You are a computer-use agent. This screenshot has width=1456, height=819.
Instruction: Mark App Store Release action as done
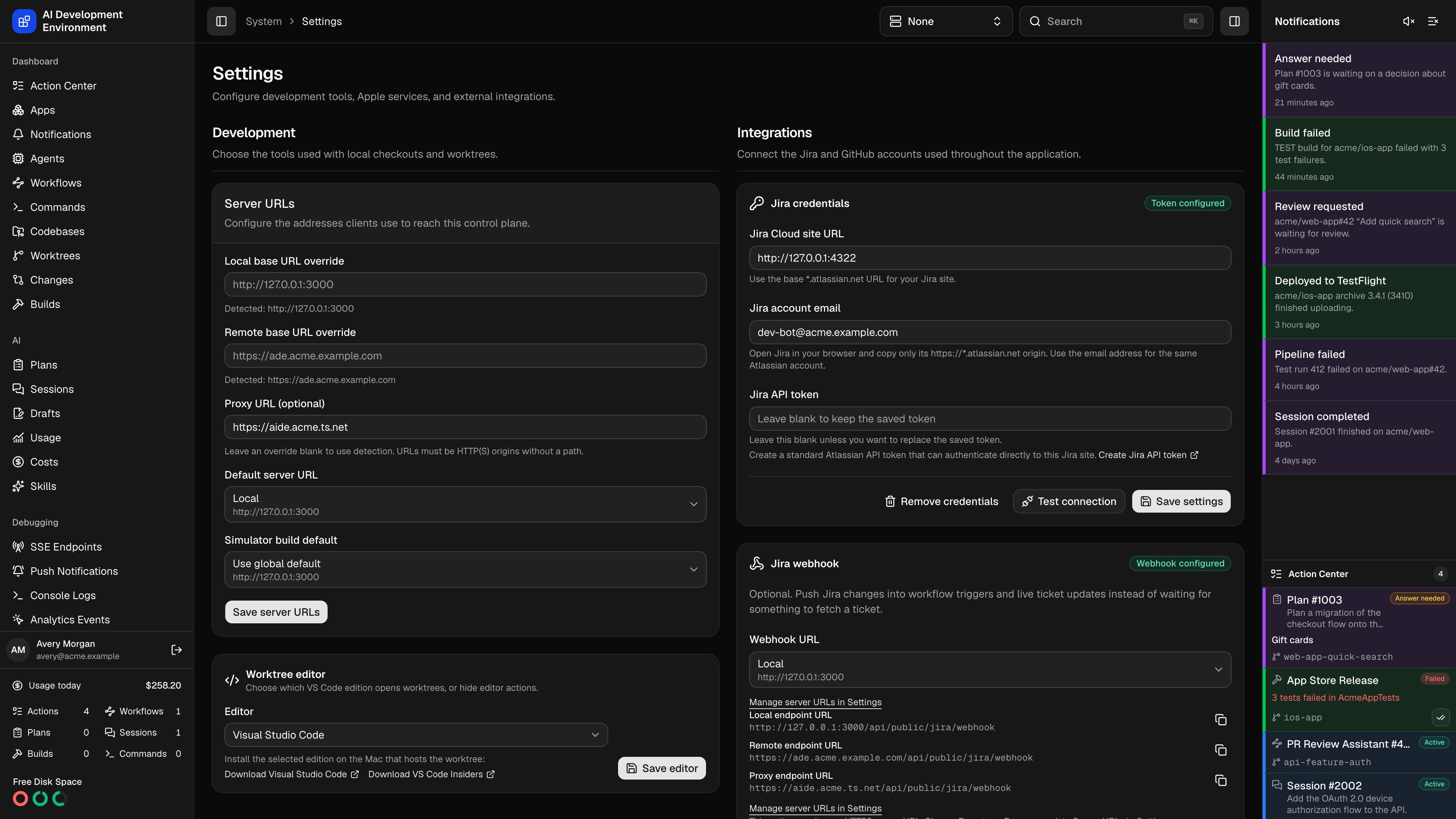[x=1441, y=717]
